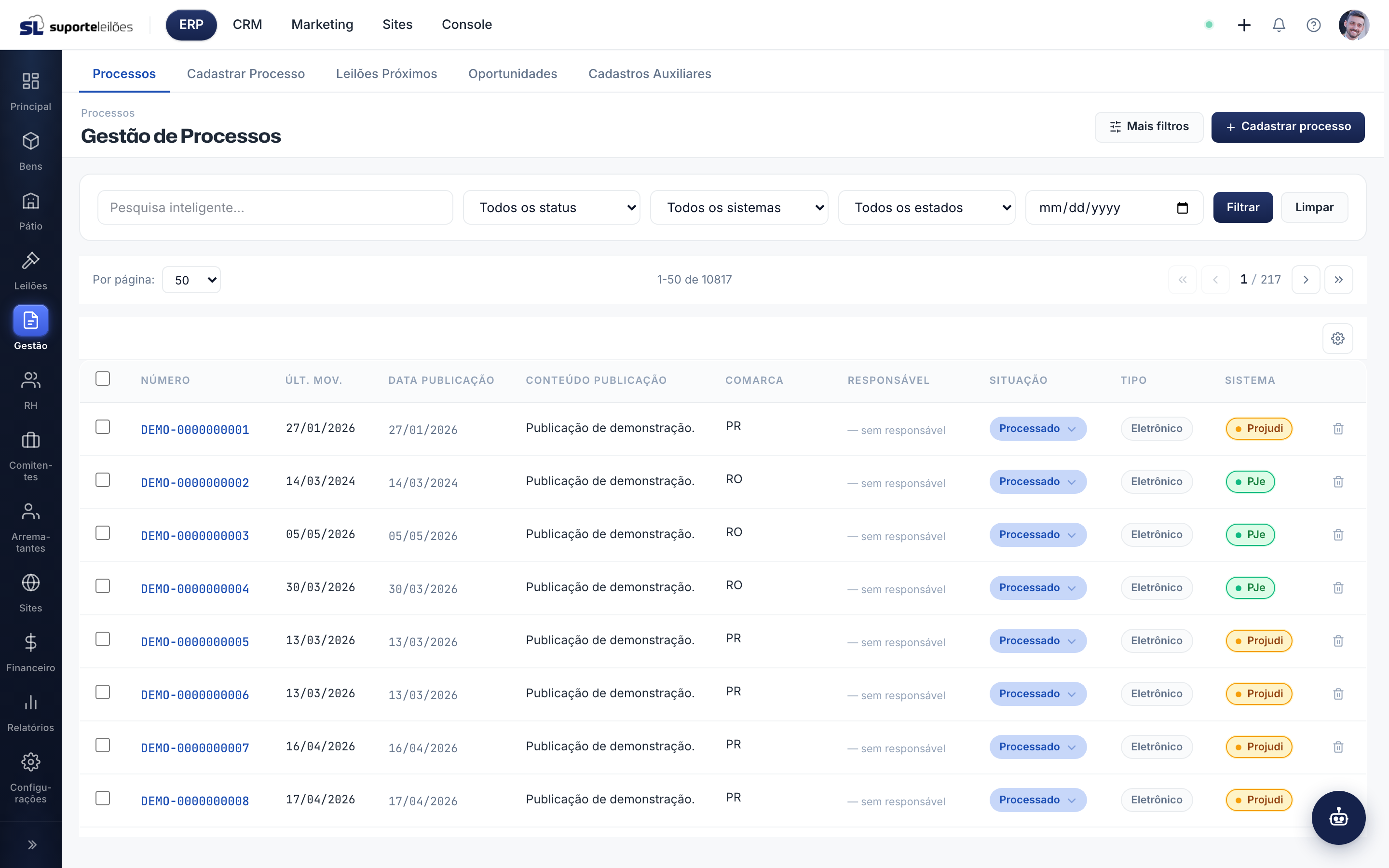Open the Leilões Próximos tab
The height and width of the screenshot is (868, 1389).
pos(386,74)
